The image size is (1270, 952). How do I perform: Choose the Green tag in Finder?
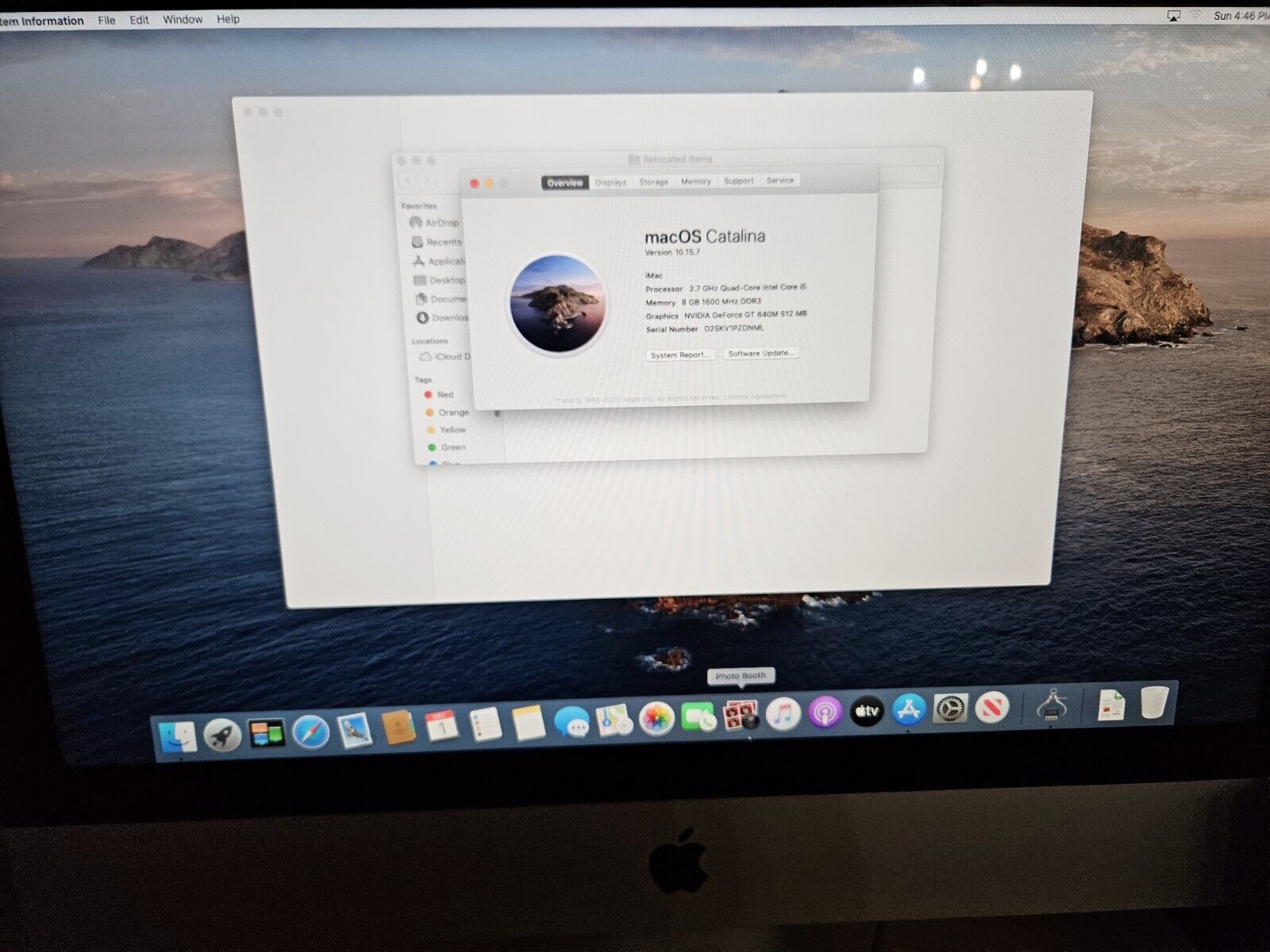click(448, 447)
